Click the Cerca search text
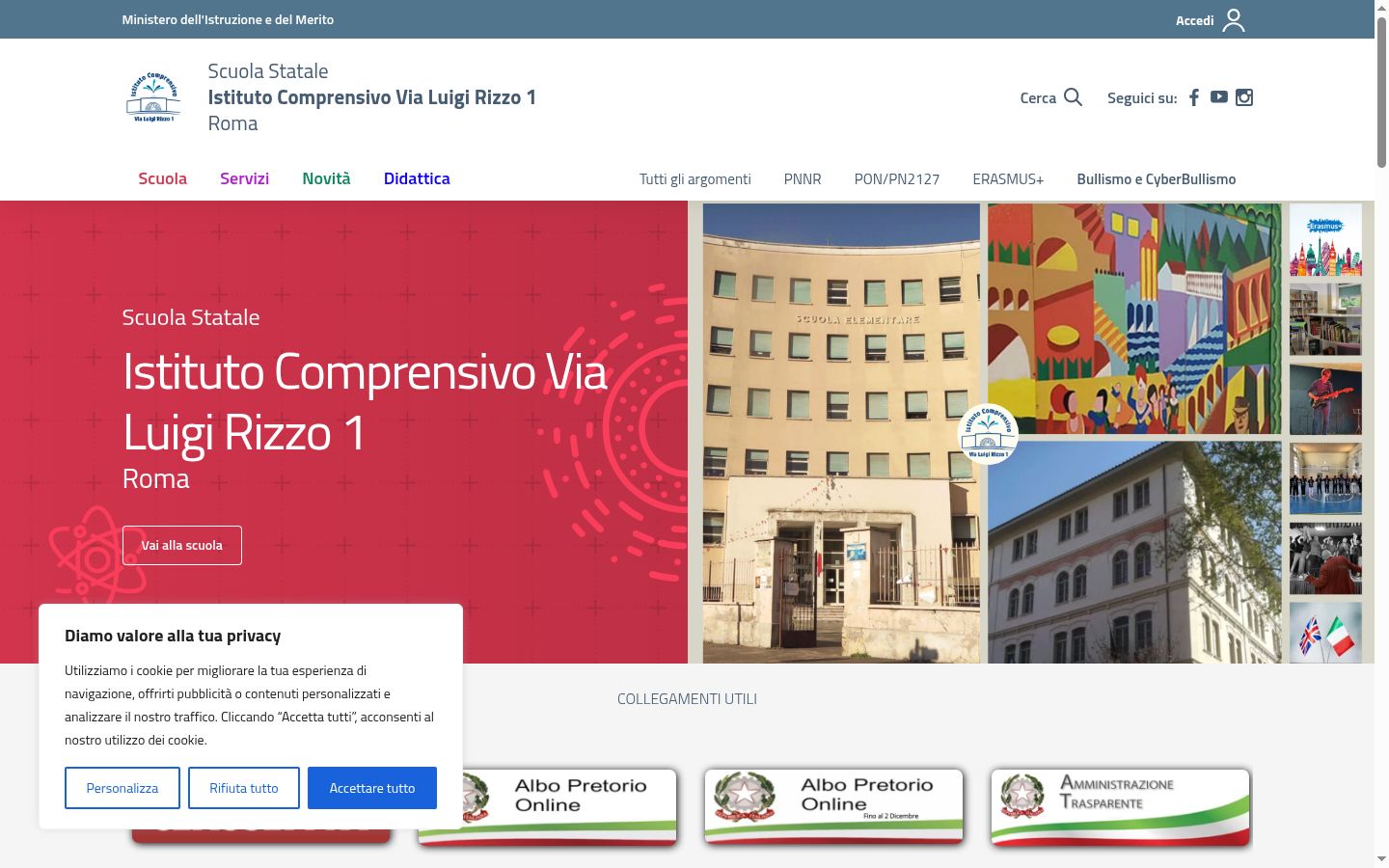 pyautogui.click(x=1038, y=98)
